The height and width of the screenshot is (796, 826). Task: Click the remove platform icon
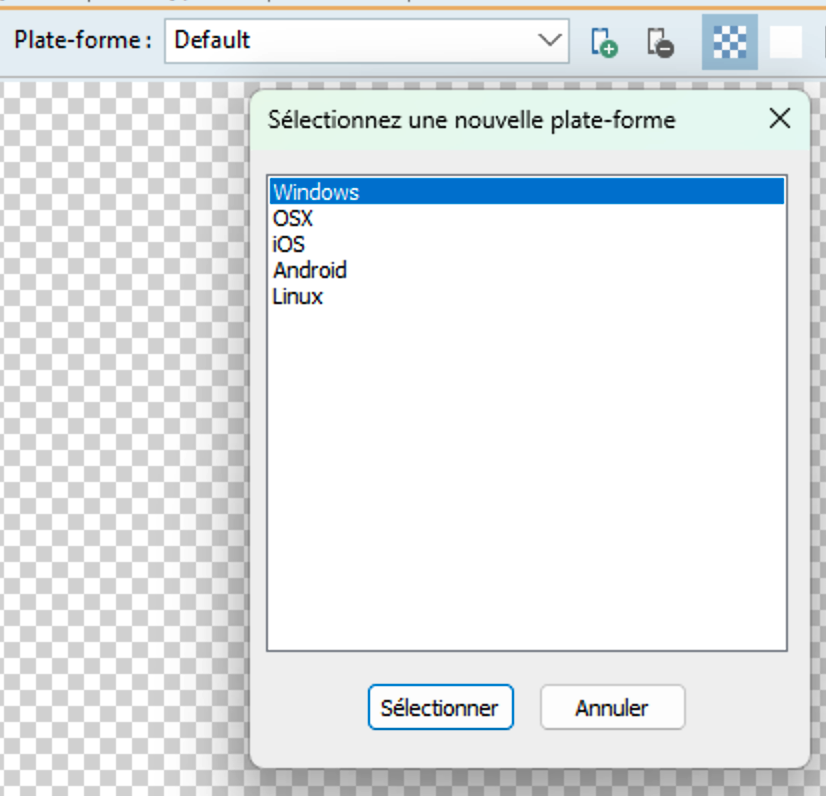click(x=659, y=42)
